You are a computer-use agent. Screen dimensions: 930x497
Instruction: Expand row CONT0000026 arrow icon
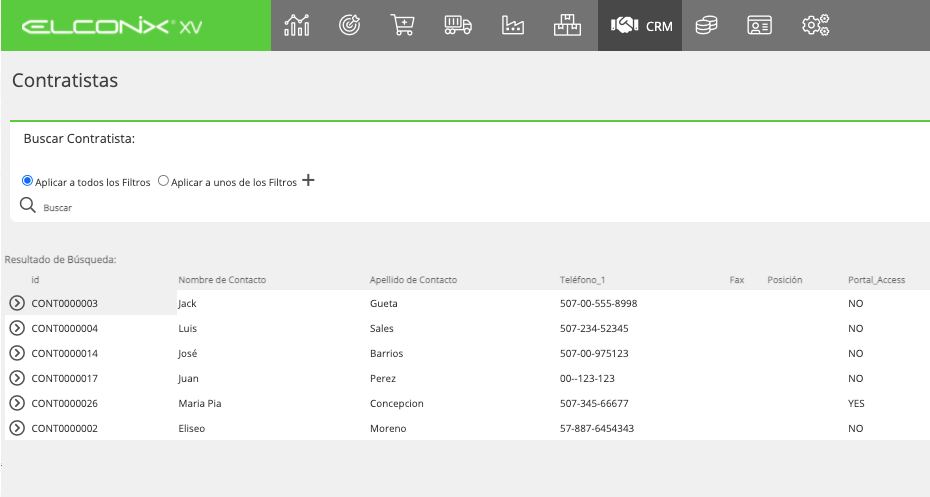[17, 403]
